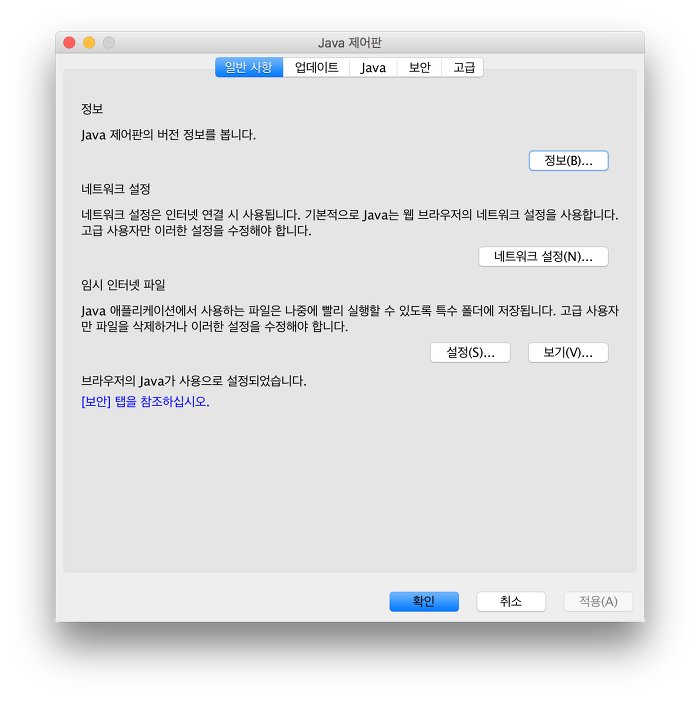The height and width of the screenshot is (701, 700).
Task: Select the Java tab
Action: pos(373,68)
